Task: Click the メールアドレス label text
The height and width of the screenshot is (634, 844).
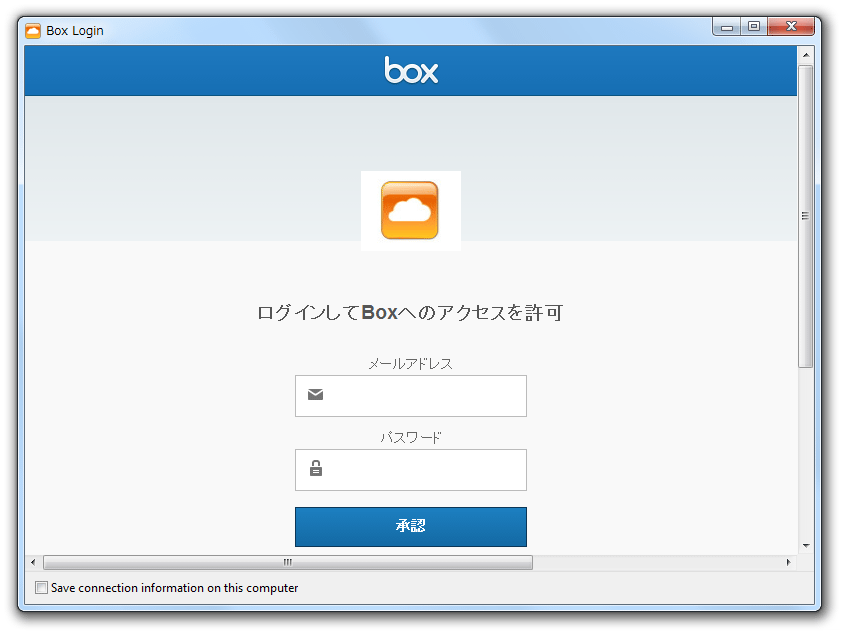Action: [410, 364]
